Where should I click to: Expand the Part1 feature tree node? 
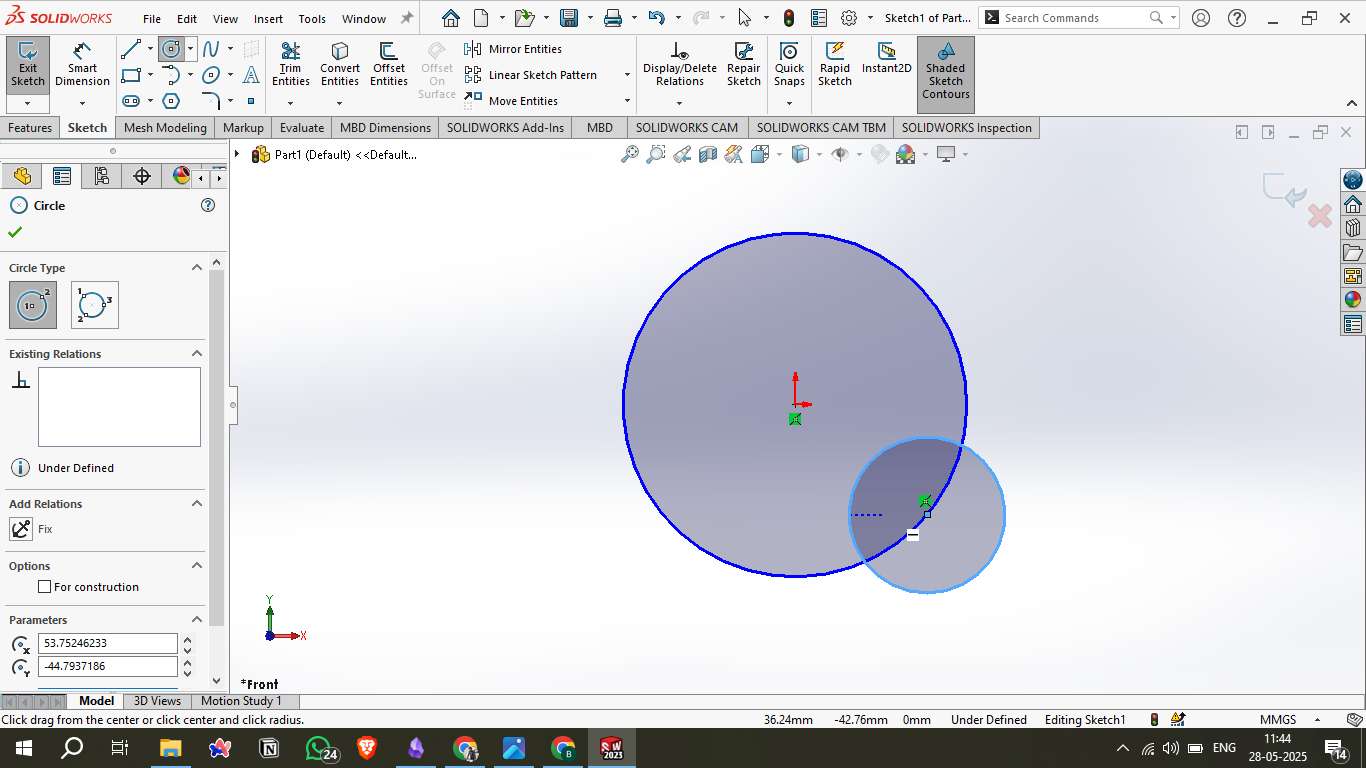coord(237,154)
